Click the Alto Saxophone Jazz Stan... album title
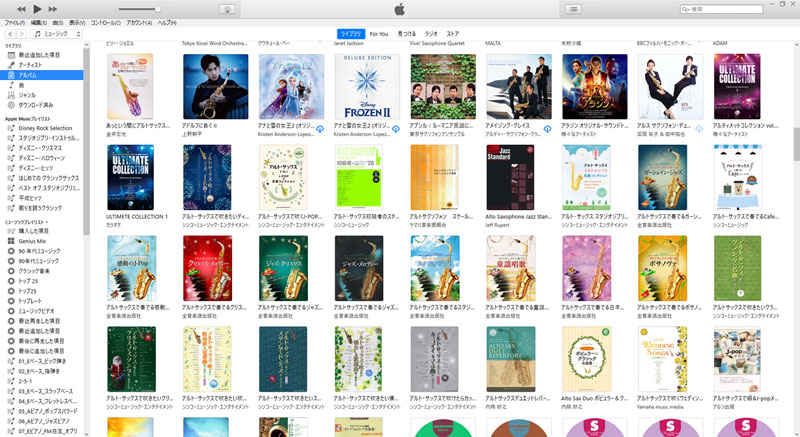 [517, 217]
